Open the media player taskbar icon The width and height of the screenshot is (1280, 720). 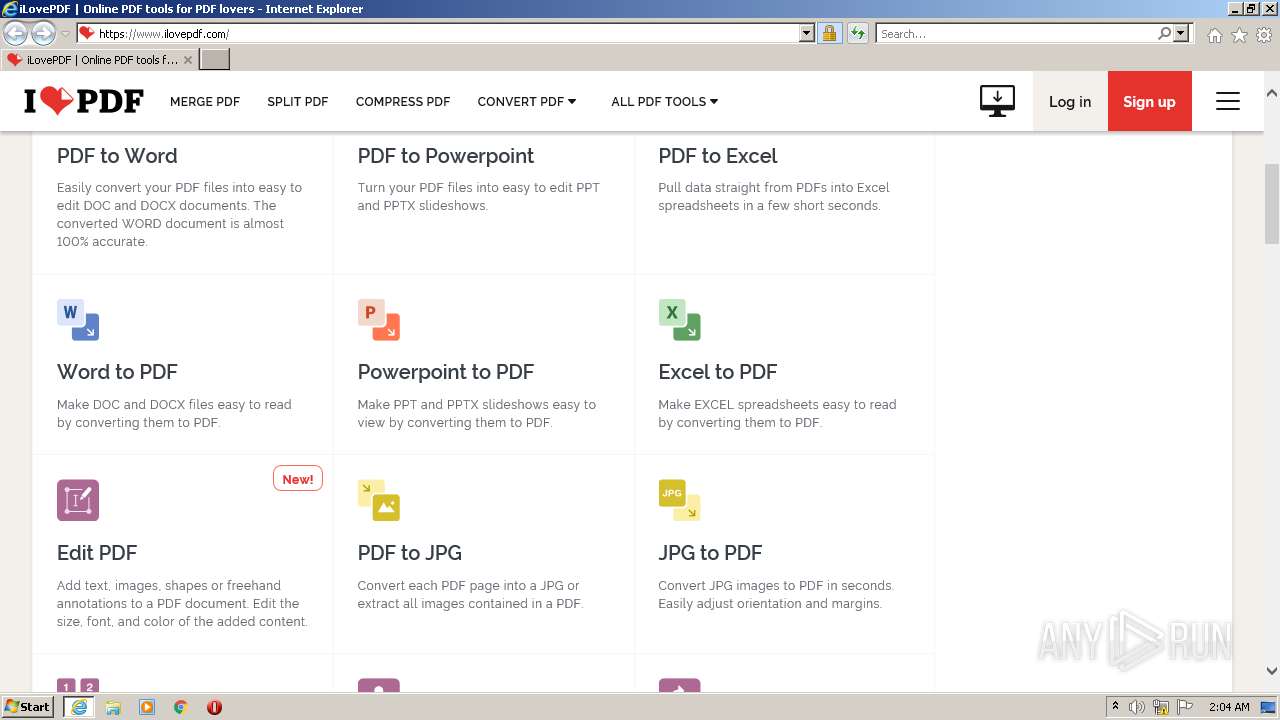(x=147, y=707)
